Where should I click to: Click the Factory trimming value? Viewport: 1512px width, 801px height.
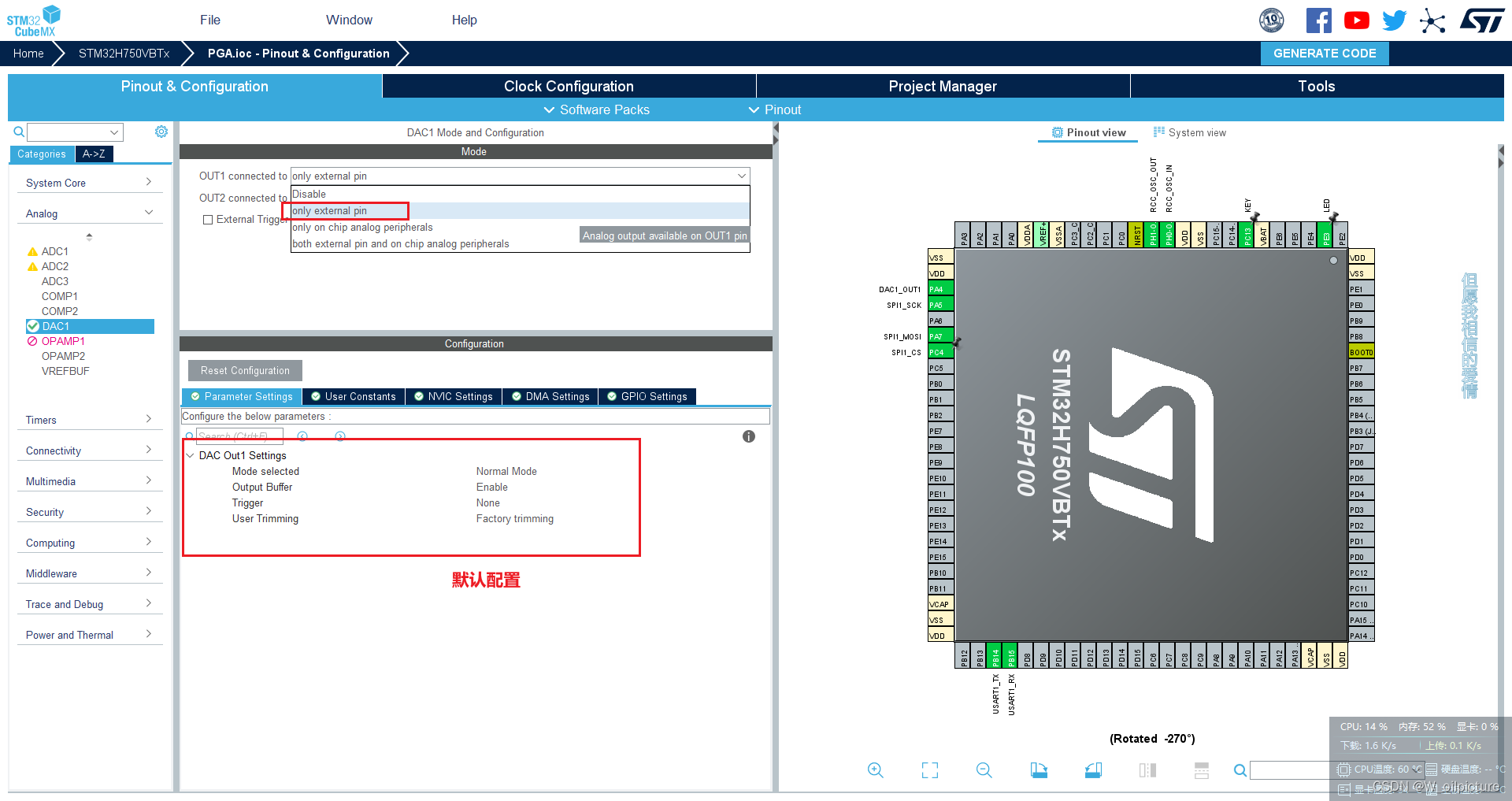[514, 518]
